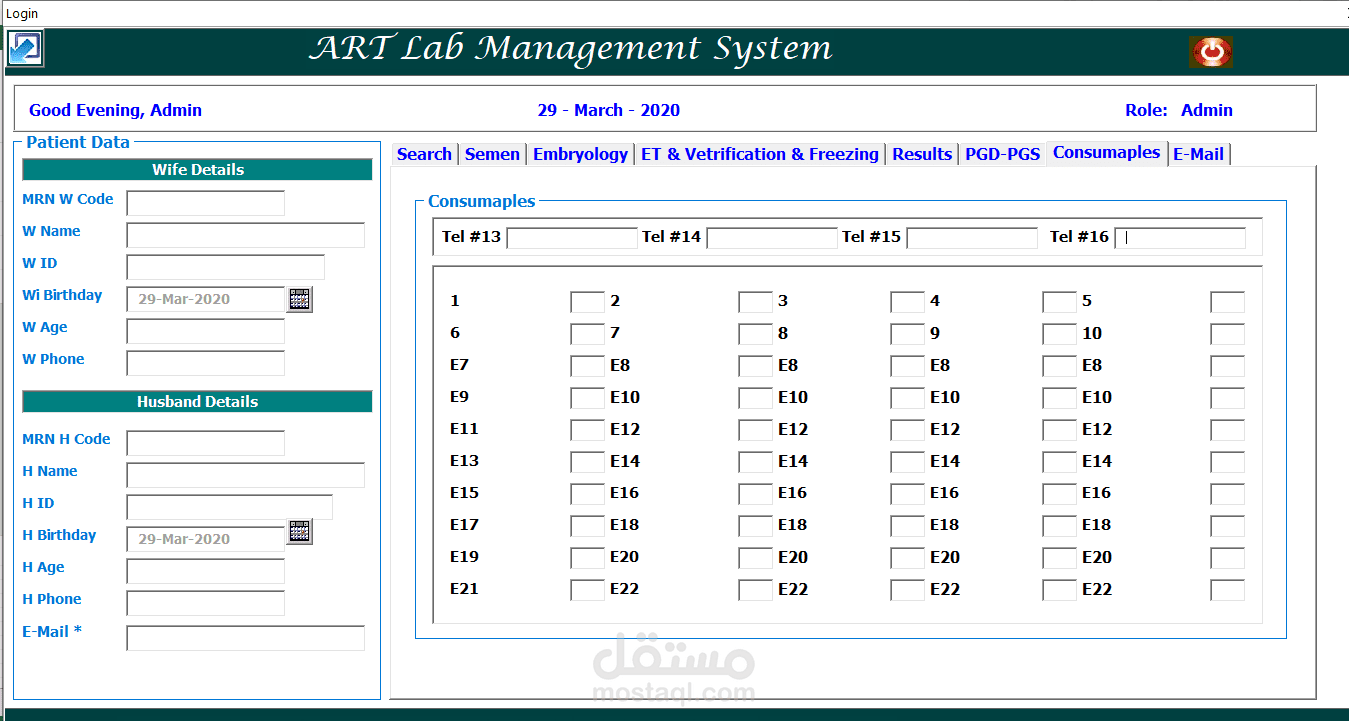The width and height of the screenshot is (1349, 721).
Task: Click the H Birthday date field
Action: (206, 539)
